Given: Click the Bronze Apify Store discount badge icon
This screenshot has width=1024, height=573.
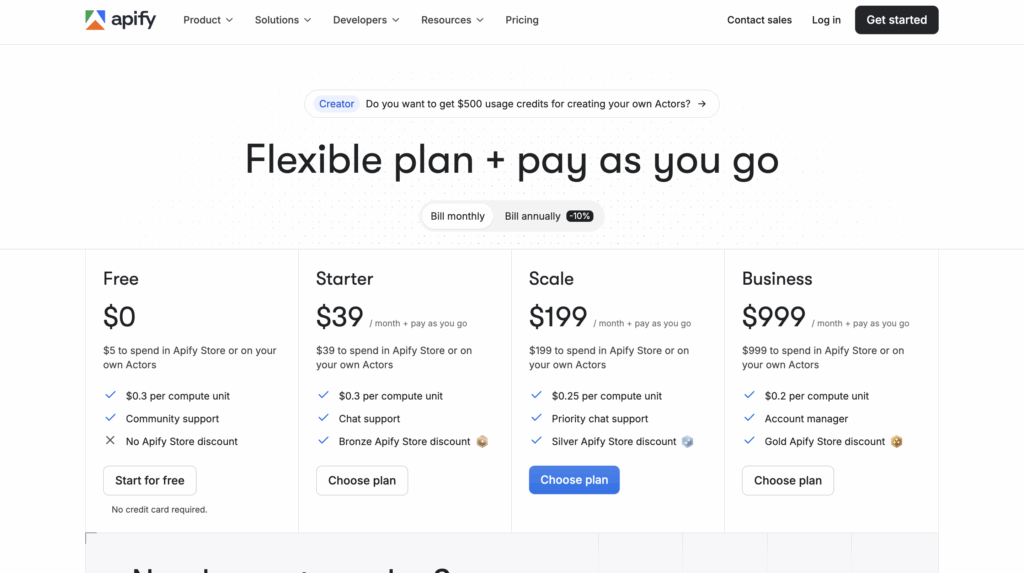Looking at the screenshot, I should [482, 442].
